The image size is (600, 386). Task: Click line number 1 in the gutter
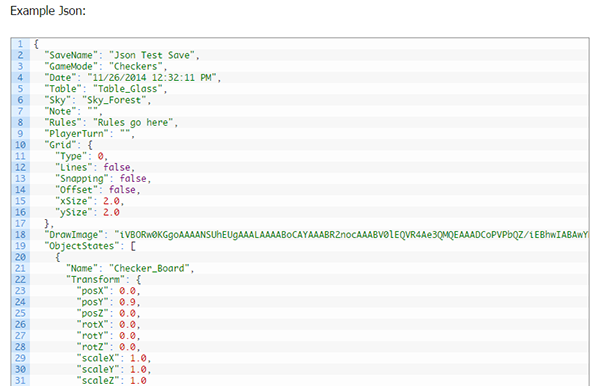coord(20,44)
